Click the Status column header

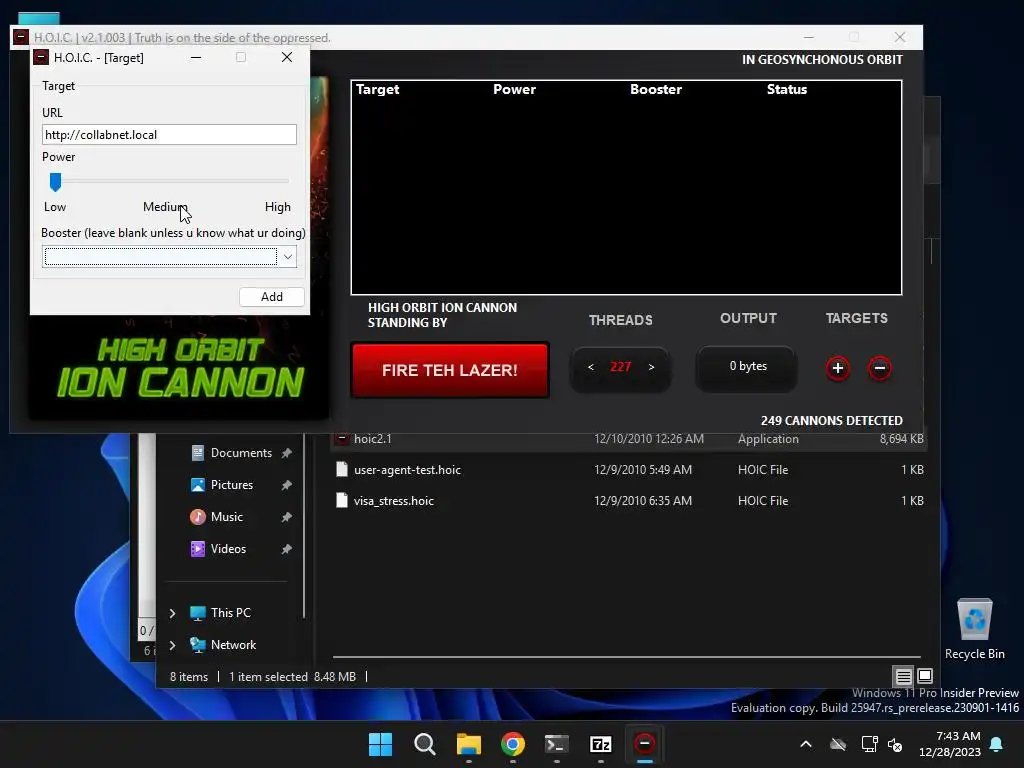coord(786,89)
